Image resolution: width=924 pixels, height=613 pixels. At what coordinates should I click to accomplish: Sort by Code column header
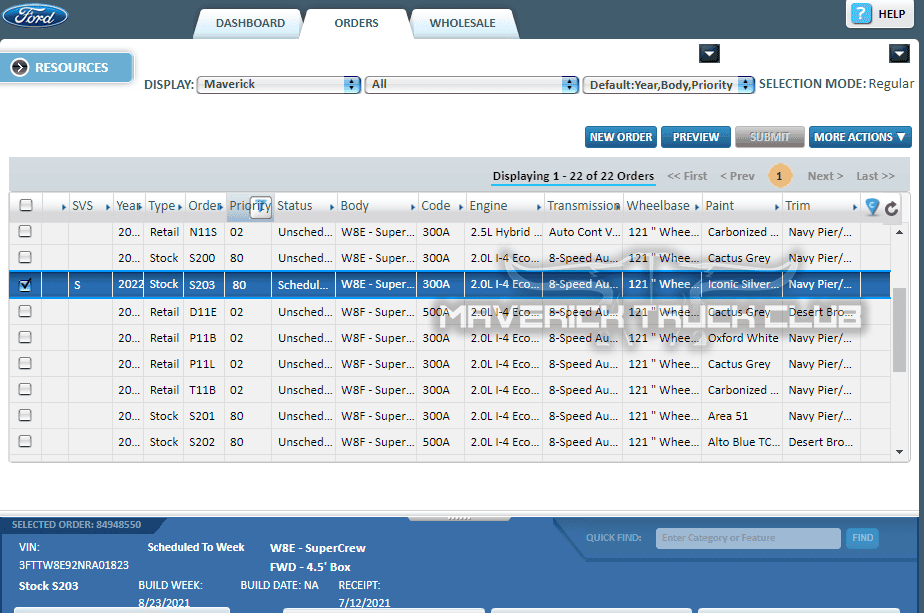[x=435, y=206]
